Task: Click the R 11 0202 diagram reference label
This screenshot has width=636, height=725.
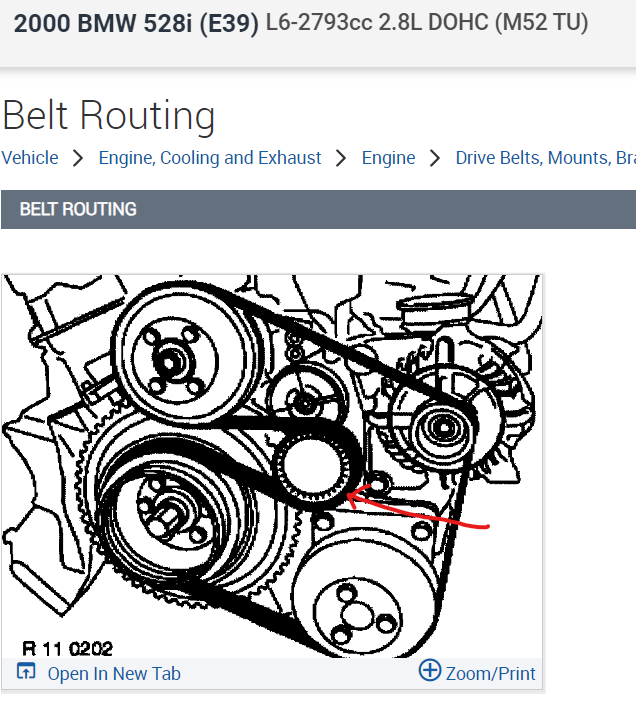Action: coord(67,648)
